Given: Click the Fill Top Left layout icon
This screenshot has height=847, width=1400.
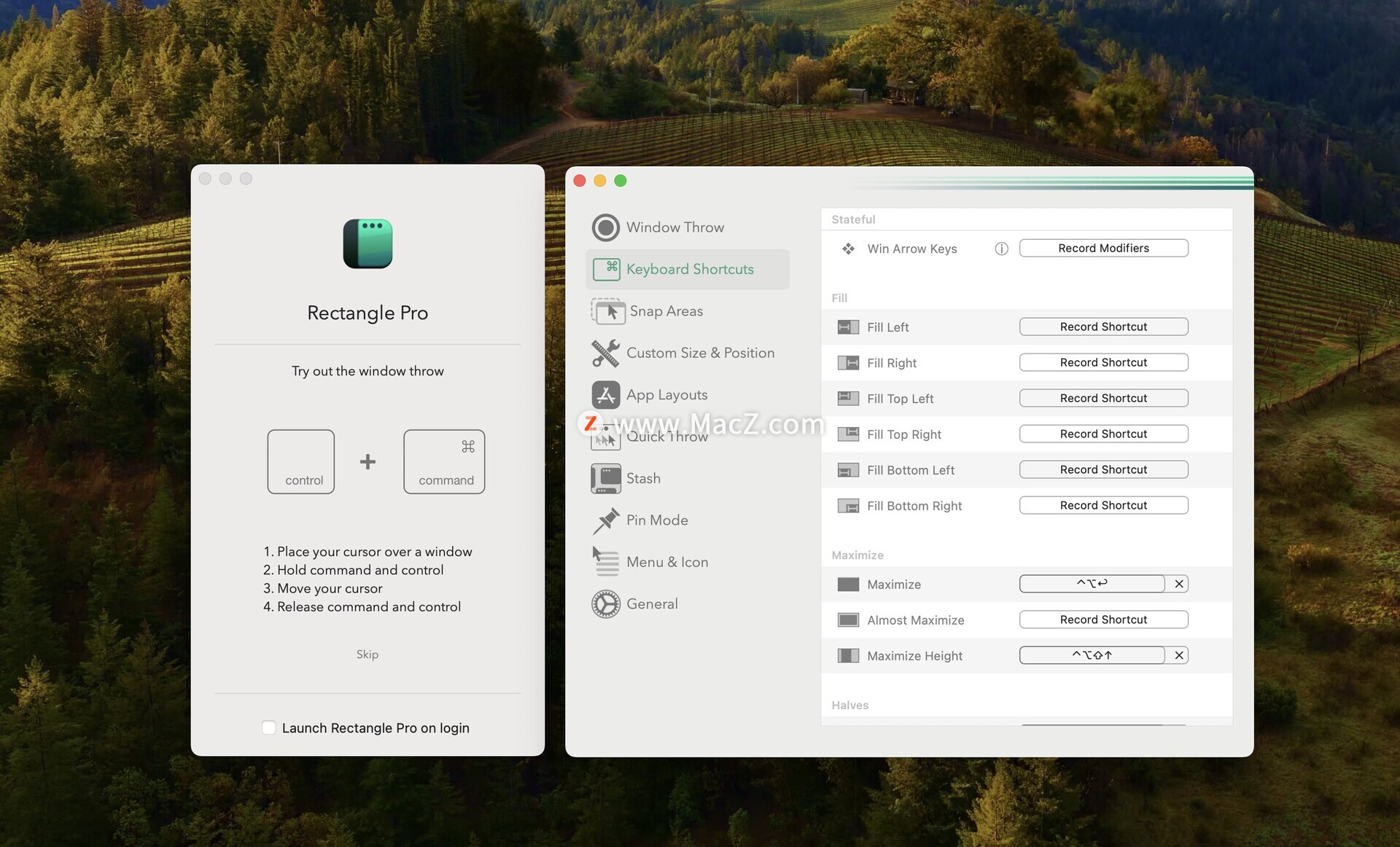Looking at the screenshot, I should point(848,398).
